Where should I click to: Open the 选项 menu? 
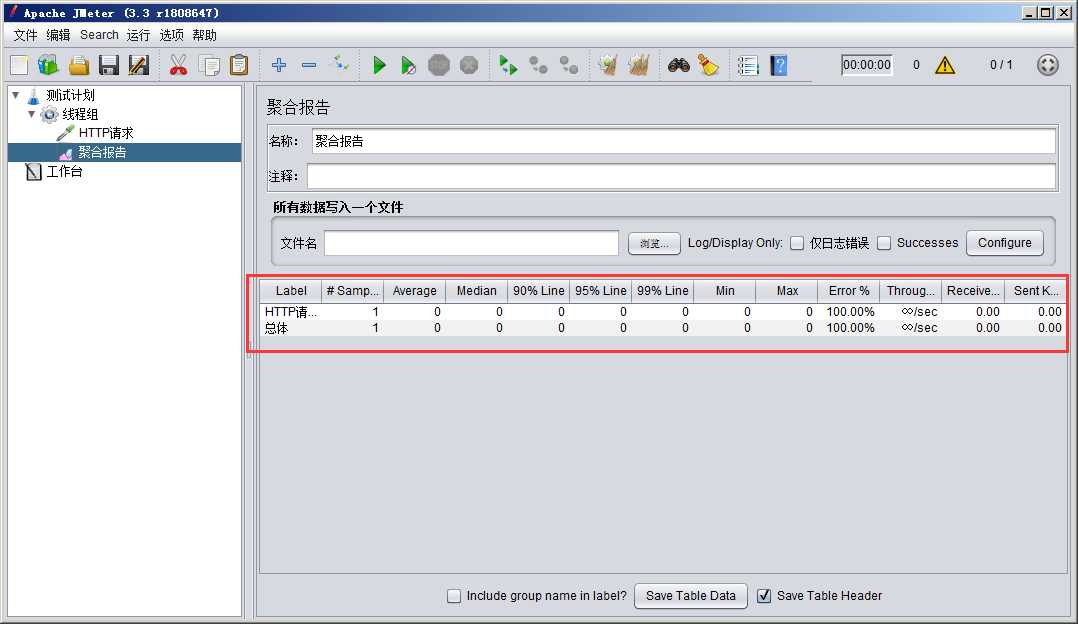pyautogui.click(x=171, y=35)
